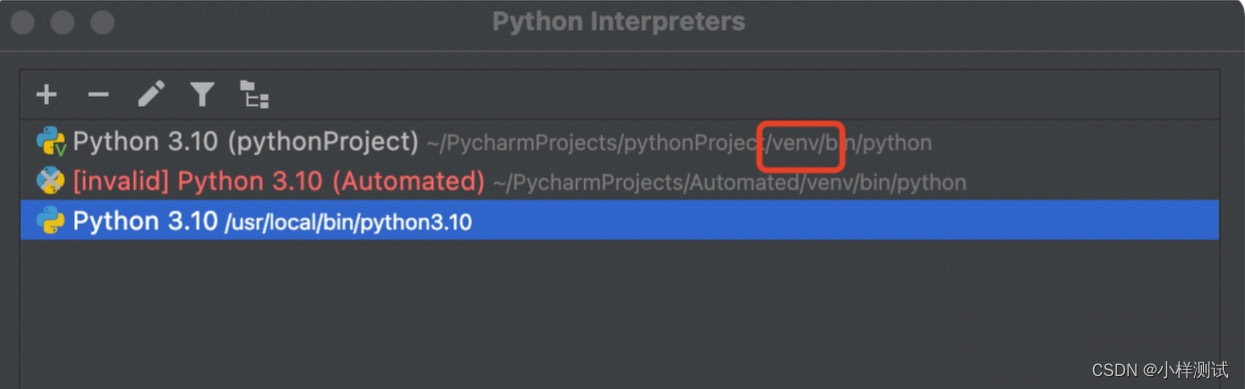
Task: Edit interpreter using the pencil icon
Action: (151, 95)
